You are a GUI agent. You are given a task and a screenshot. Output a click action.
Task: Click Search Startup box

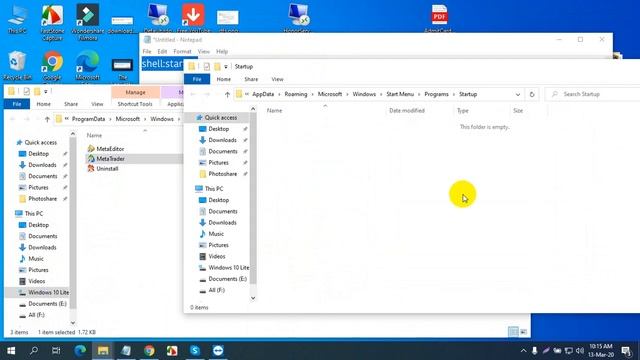tap(593, 94)
